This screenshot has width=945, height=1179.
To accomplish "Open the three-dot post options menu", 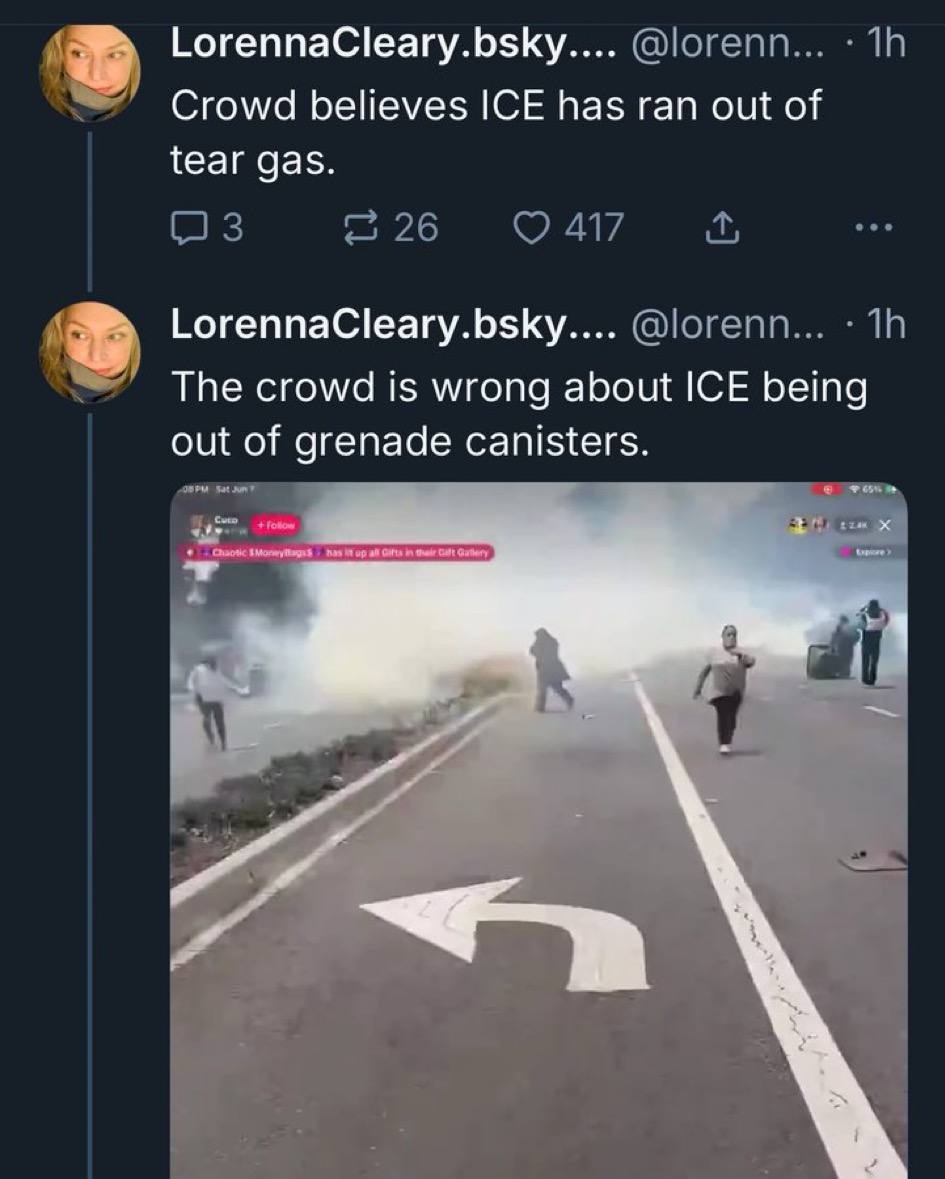I will [873, 229].
